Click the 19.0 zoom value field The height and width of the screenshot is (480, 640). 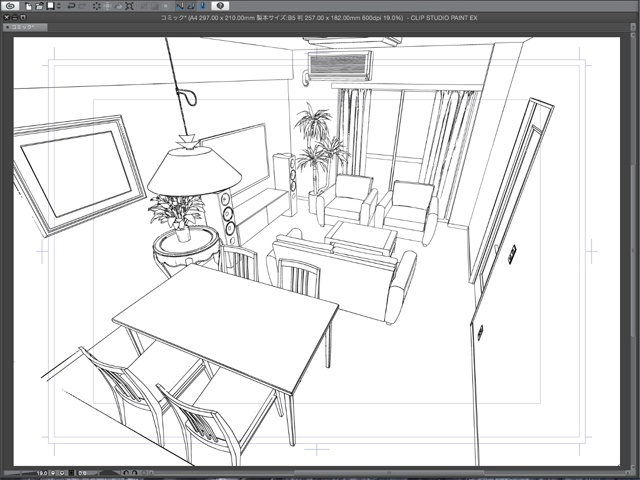[x=42, y=473]
